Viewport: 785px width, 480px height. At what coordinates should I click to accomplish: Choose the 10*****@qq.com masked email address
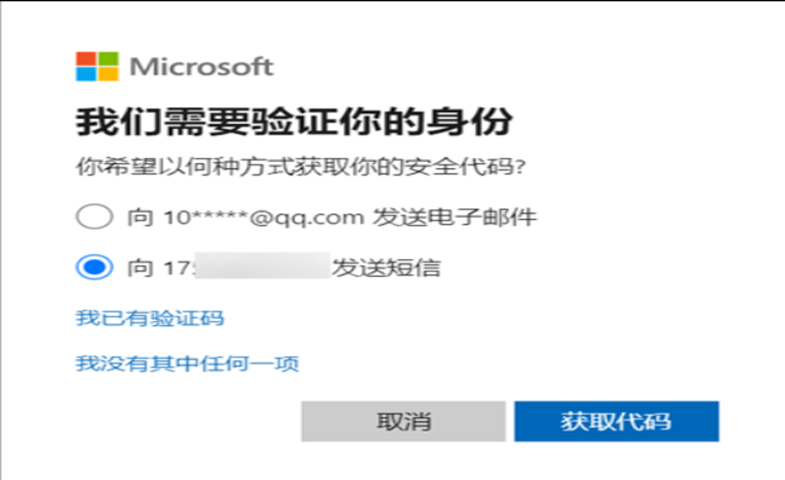[x=263, y=218]
